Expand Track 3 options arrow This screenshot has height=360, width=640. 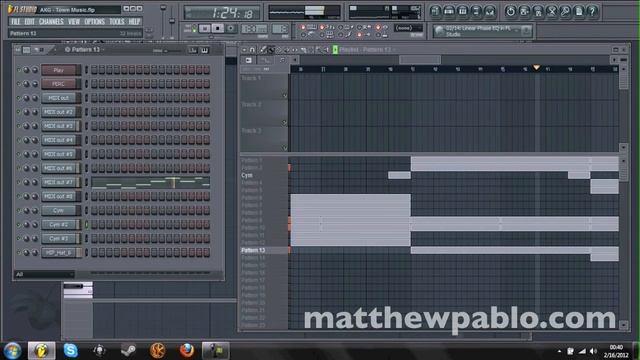point(284,149)
